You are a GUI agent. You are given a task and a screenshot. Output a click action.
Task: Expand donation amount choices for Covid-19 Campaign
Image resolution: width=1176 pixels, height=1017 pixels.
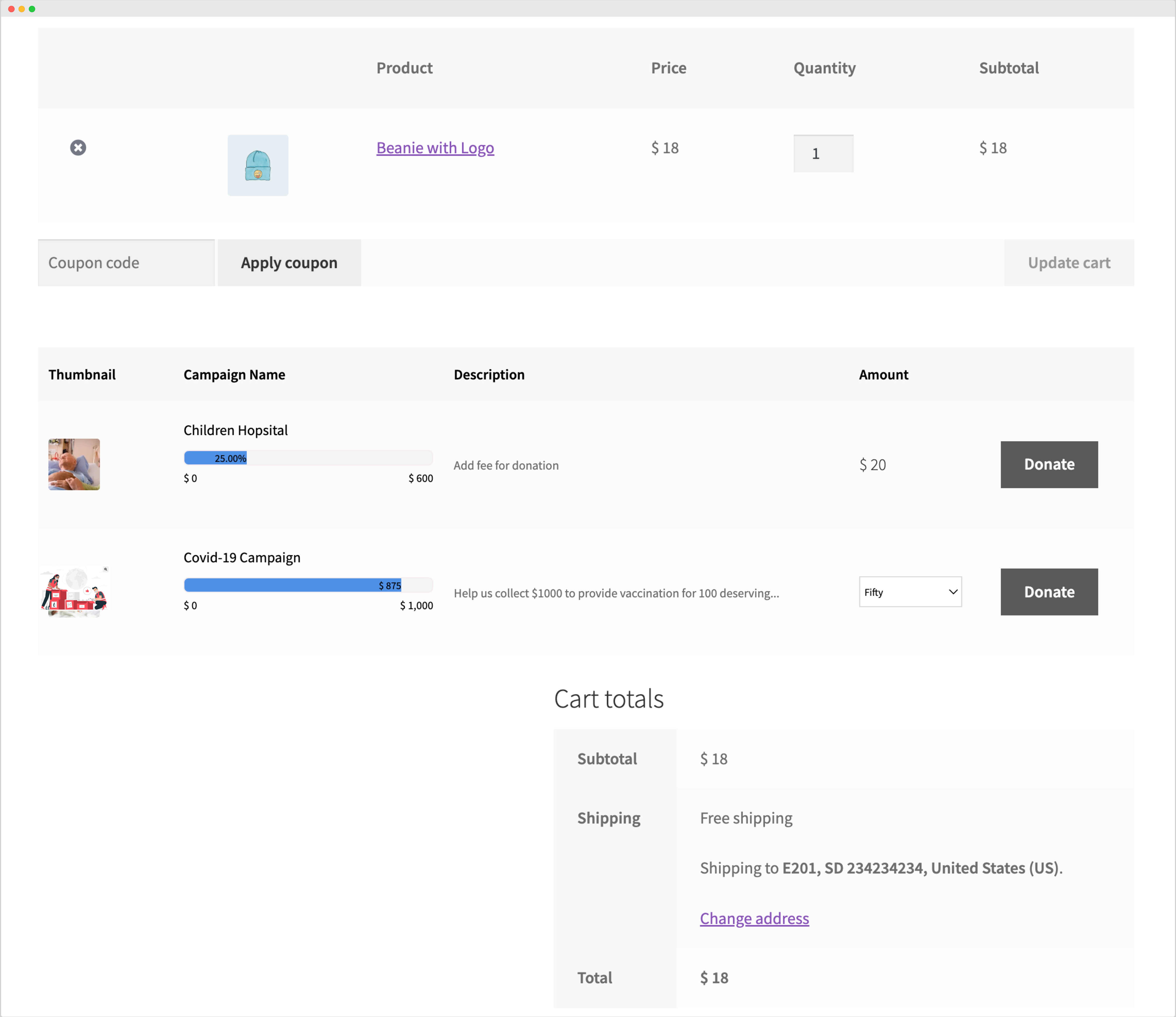tap(910, 592)
